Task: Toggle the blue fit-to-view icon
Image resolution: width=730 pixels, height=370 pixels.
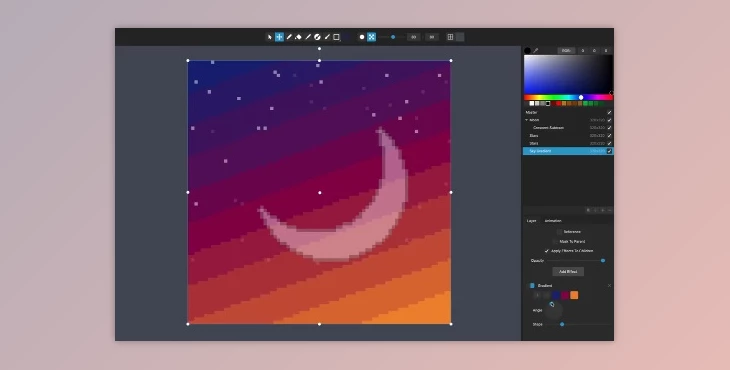Action: click(372, 37)
